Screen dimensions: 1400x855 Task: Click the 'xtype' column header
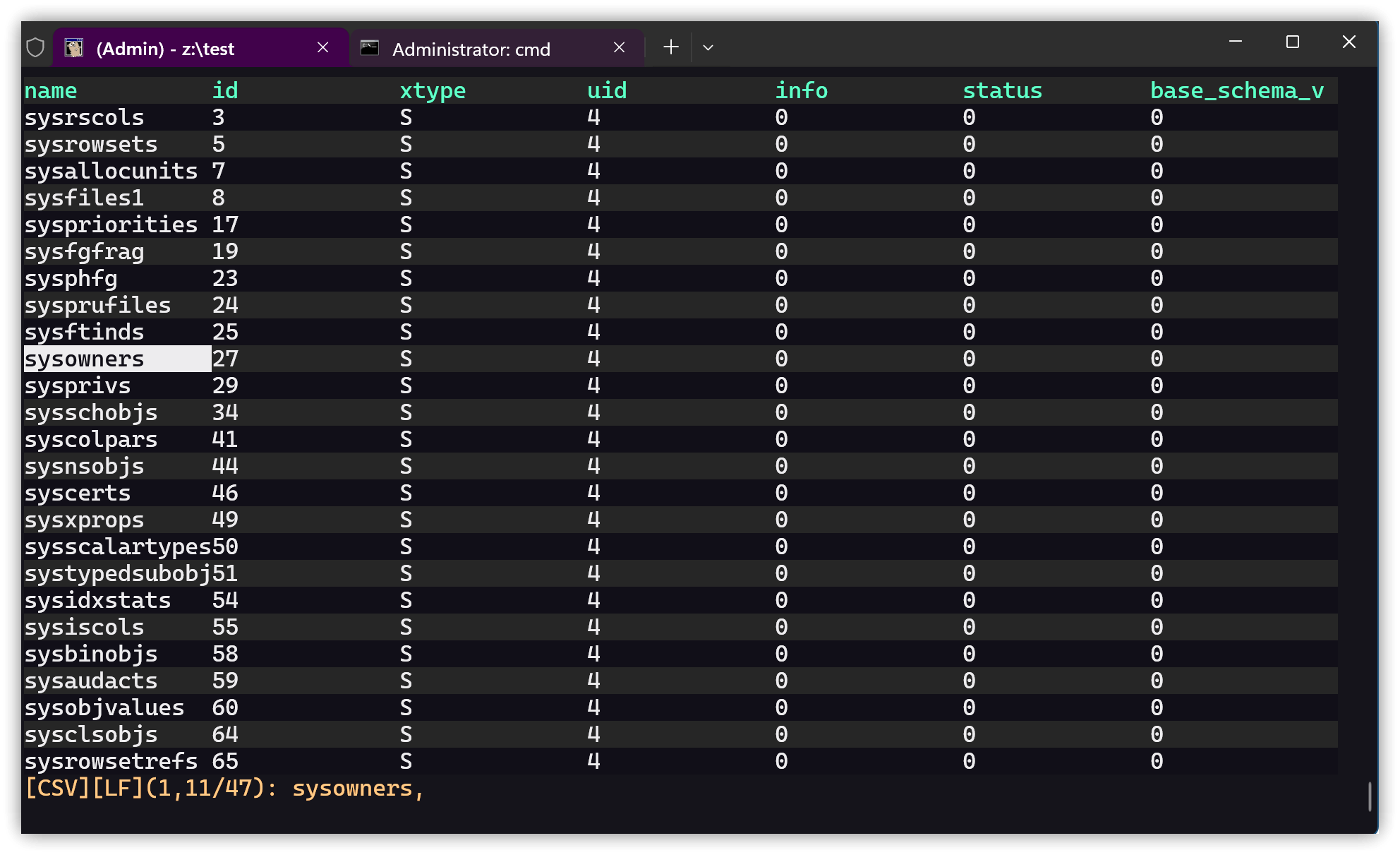(433, 90)
